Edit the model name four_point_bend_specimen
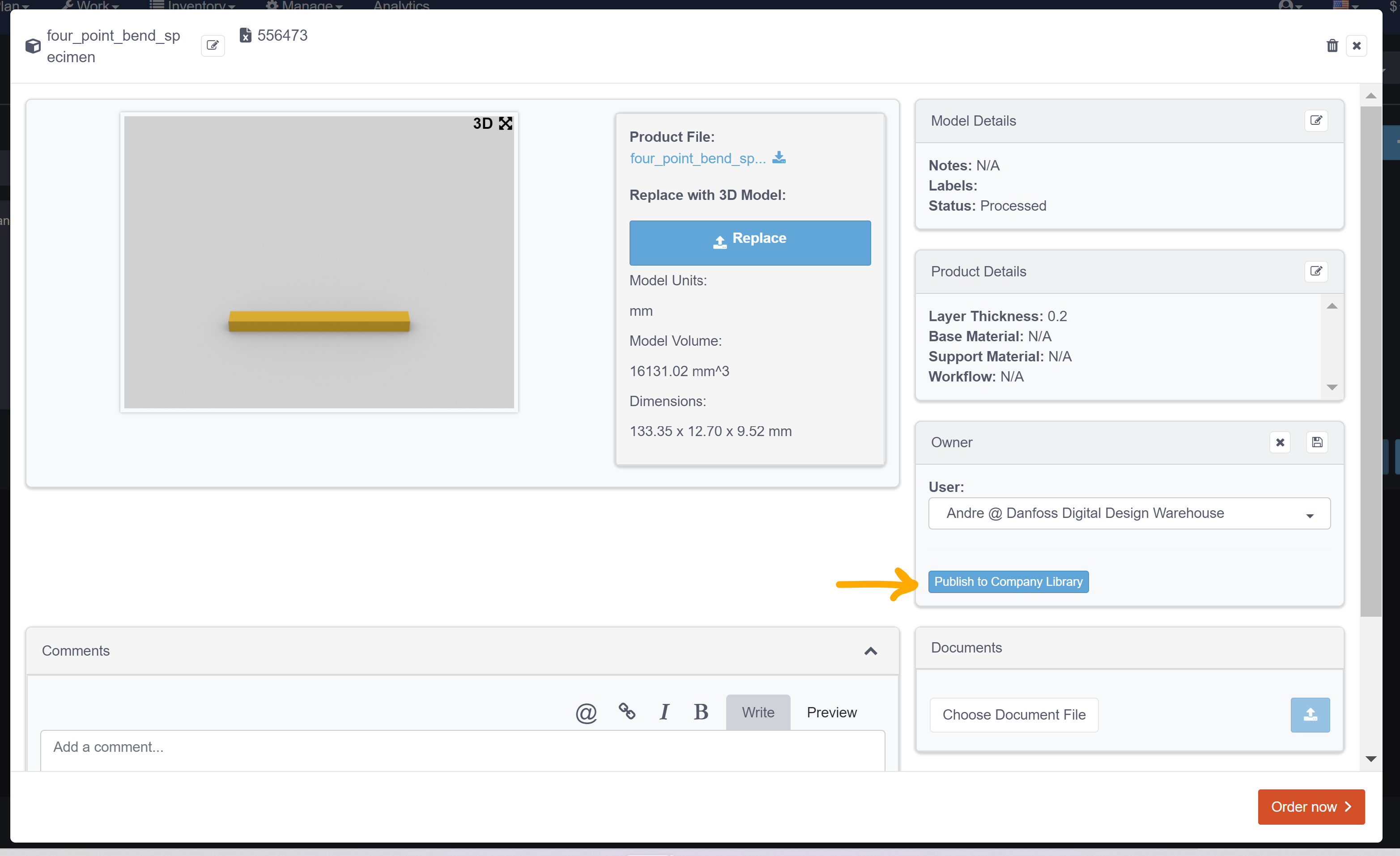The height and width of the screenshot is (856, 1400). click(213, 46)
